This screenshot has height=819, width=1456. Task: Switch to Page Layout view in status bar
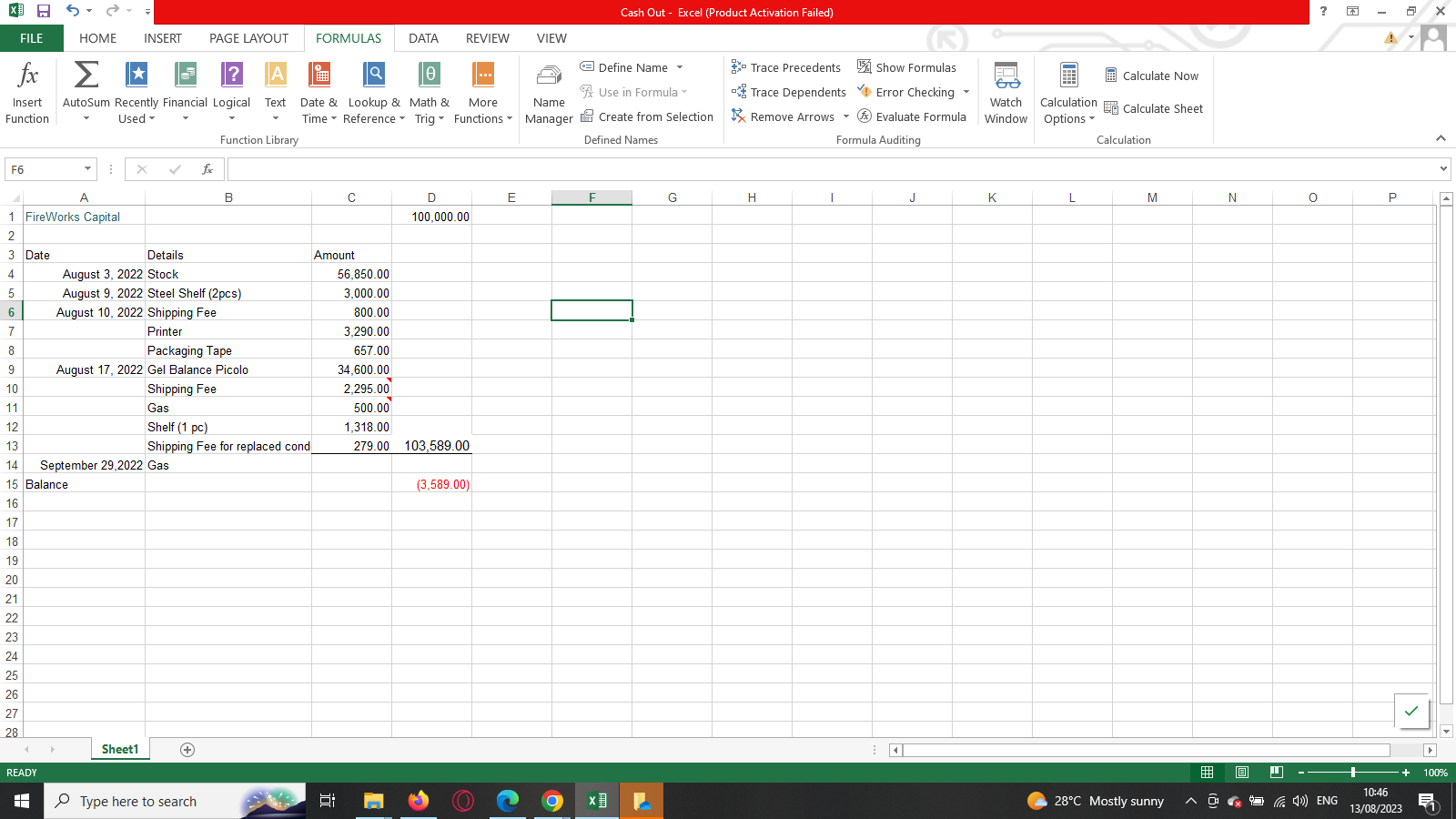1242,773
